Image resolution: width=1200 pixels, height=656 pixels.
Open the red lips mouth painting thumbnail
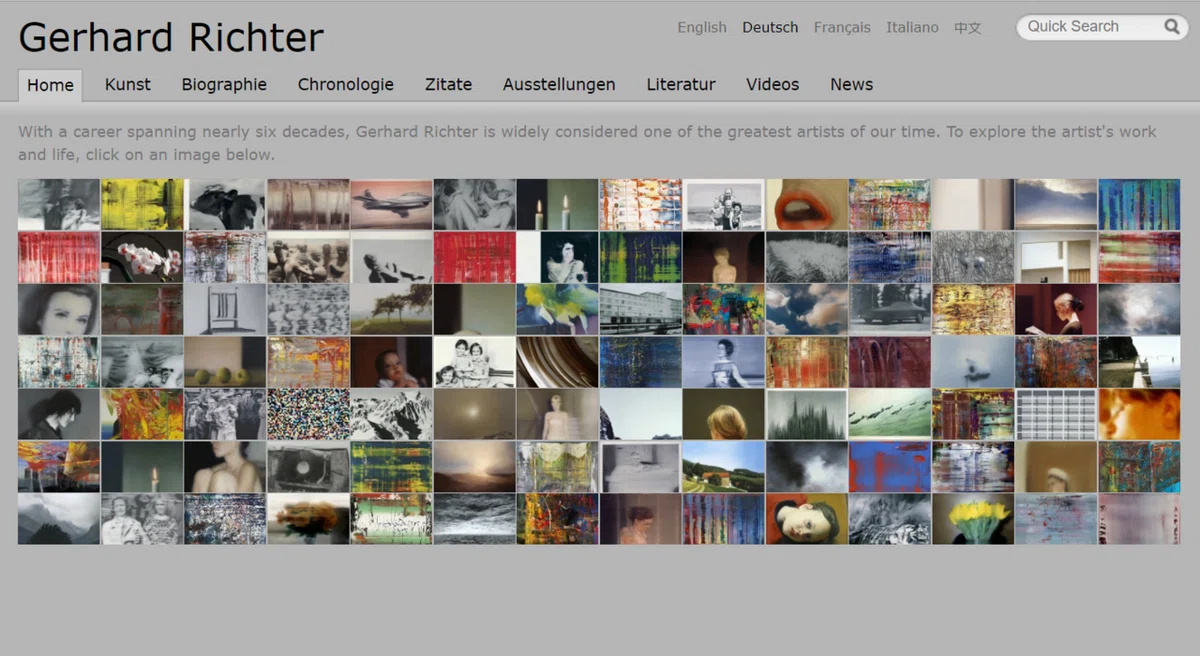tap(807, 205)
